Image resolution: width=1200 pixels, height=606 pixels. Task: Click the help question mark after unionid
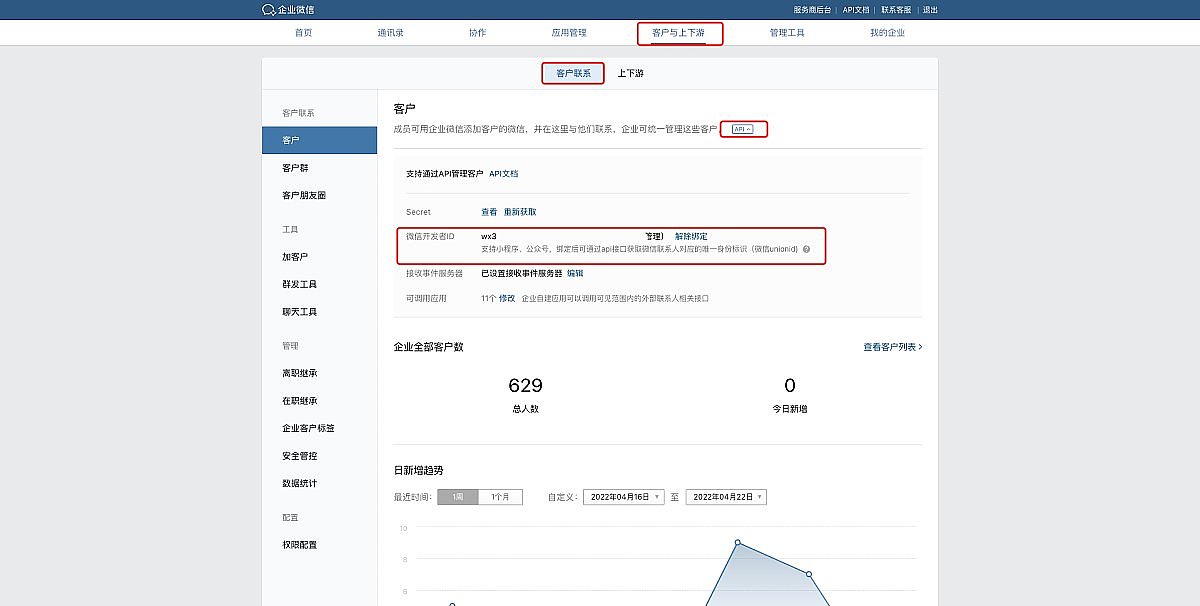pos(806,249)
